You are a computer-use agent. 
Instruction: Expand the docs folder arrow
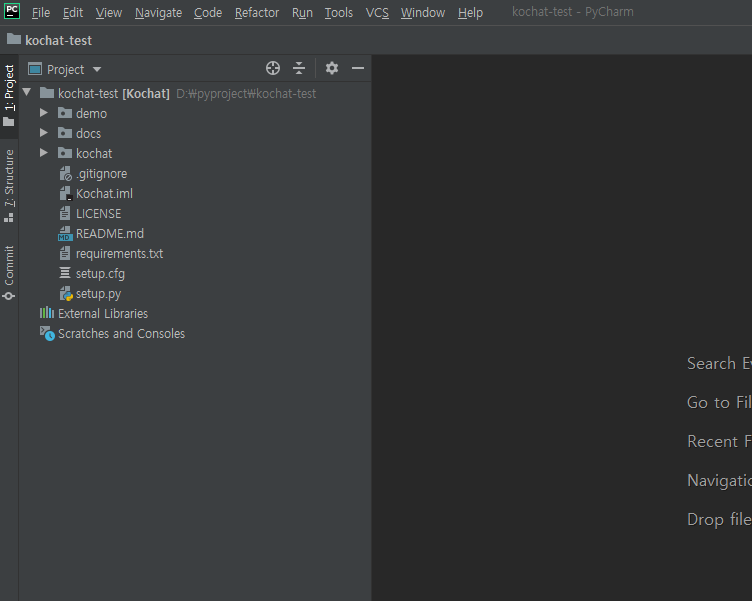pyautogui.click(x=44, y=132)
